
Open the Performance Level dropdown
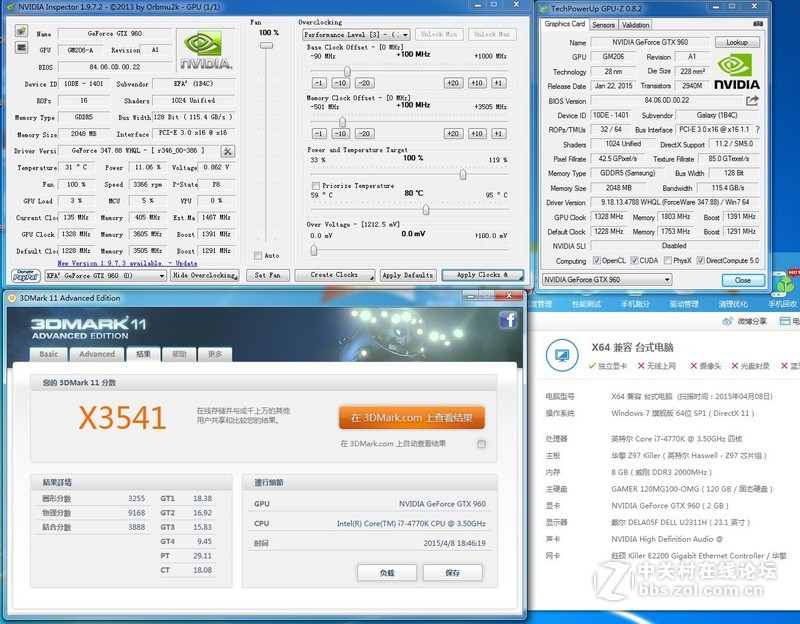pyautogui.click(x=405, y=34)
